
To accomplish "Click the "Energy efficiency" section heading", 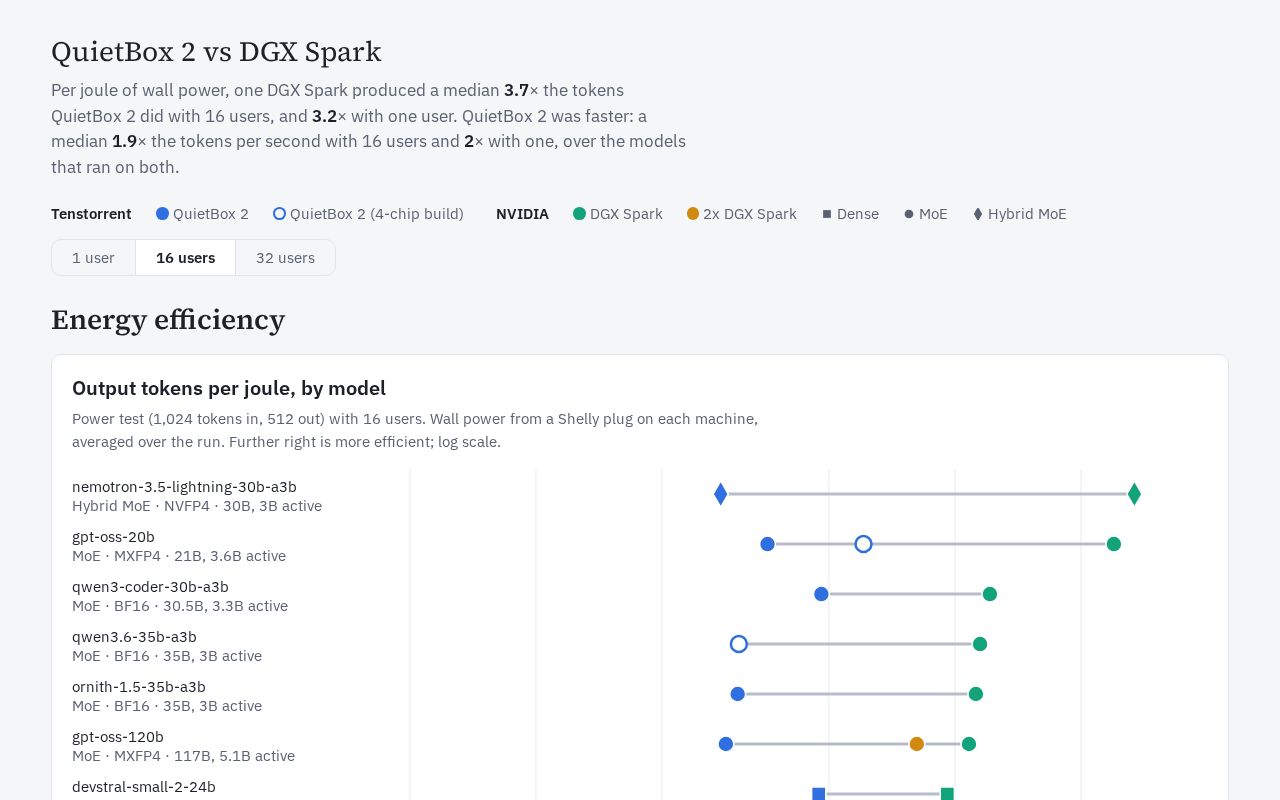I will pos(168,320).
